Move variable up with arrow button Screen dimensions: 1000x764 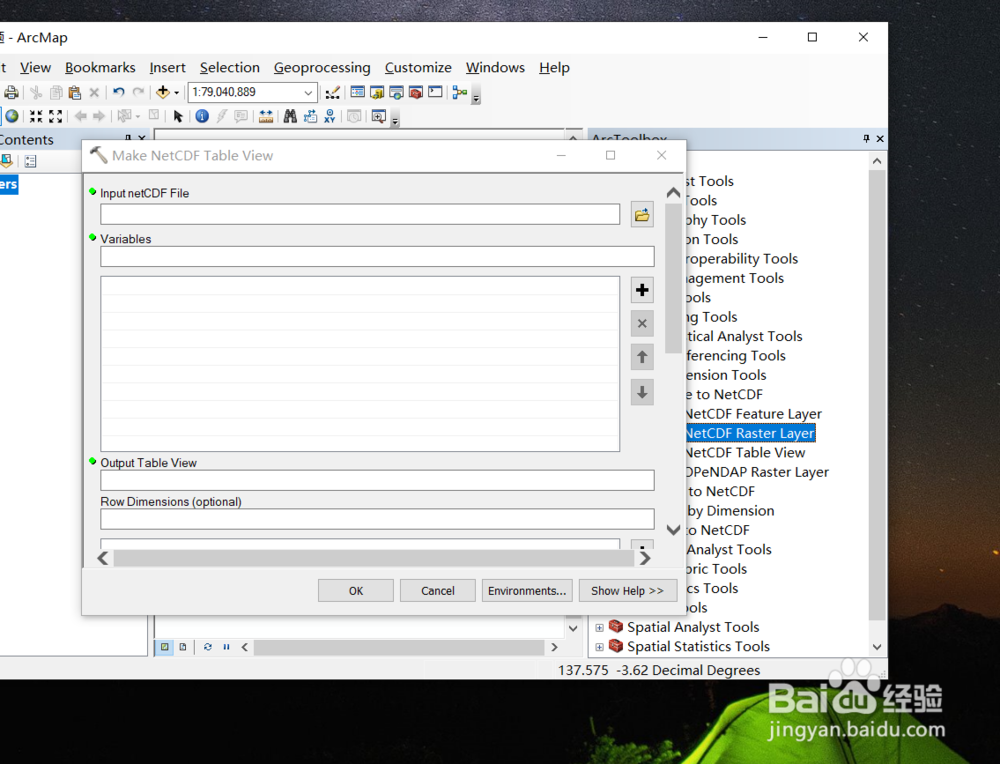(x=642, y=357)
